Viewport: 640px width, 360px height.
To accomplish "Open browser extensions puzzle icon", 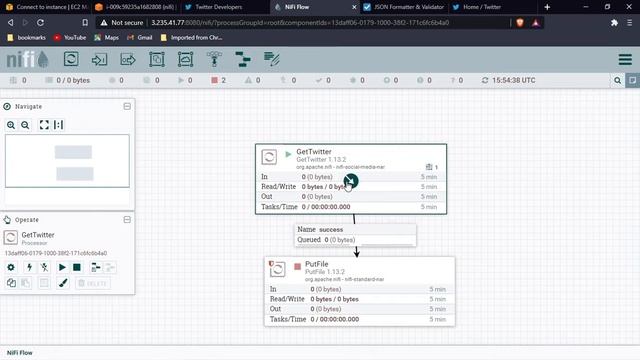I will [x=614, y=23].
